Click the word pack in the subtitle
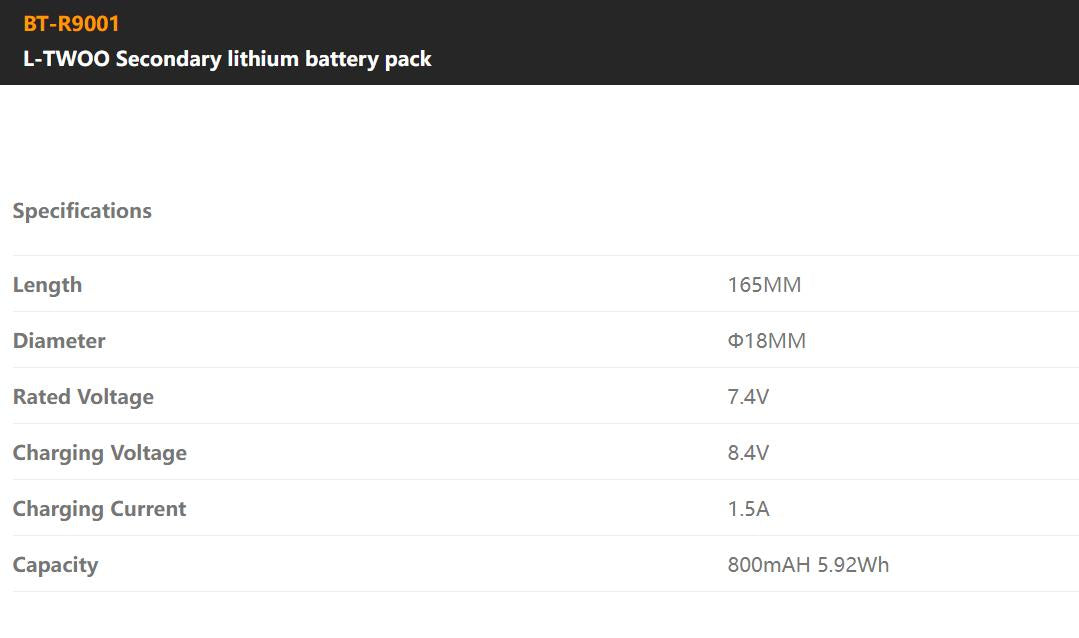This screenshot has width=1079, height=638. tap(409, 59)
